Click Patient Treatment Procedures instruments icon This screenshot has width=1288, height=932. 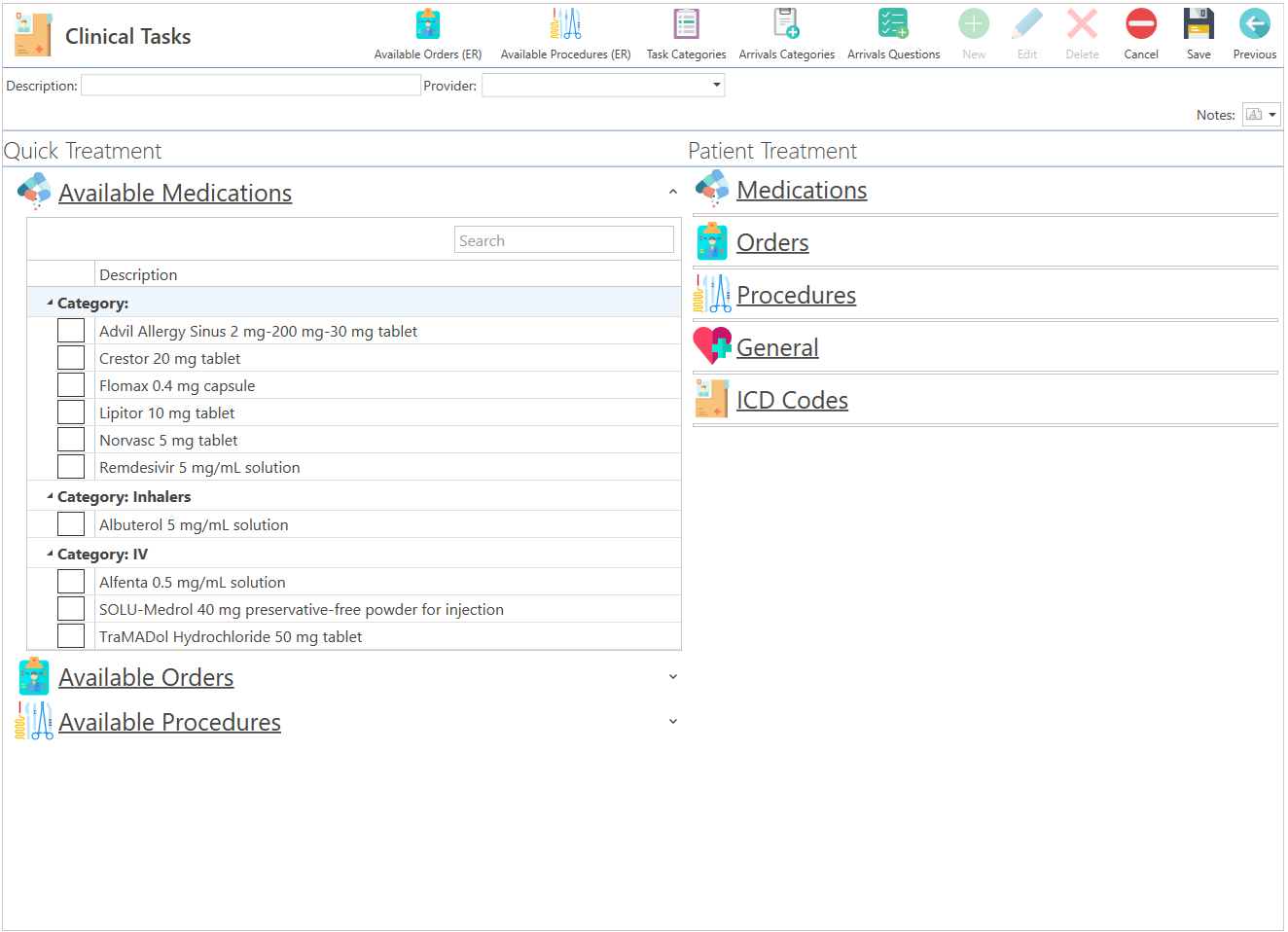point(712,294)
